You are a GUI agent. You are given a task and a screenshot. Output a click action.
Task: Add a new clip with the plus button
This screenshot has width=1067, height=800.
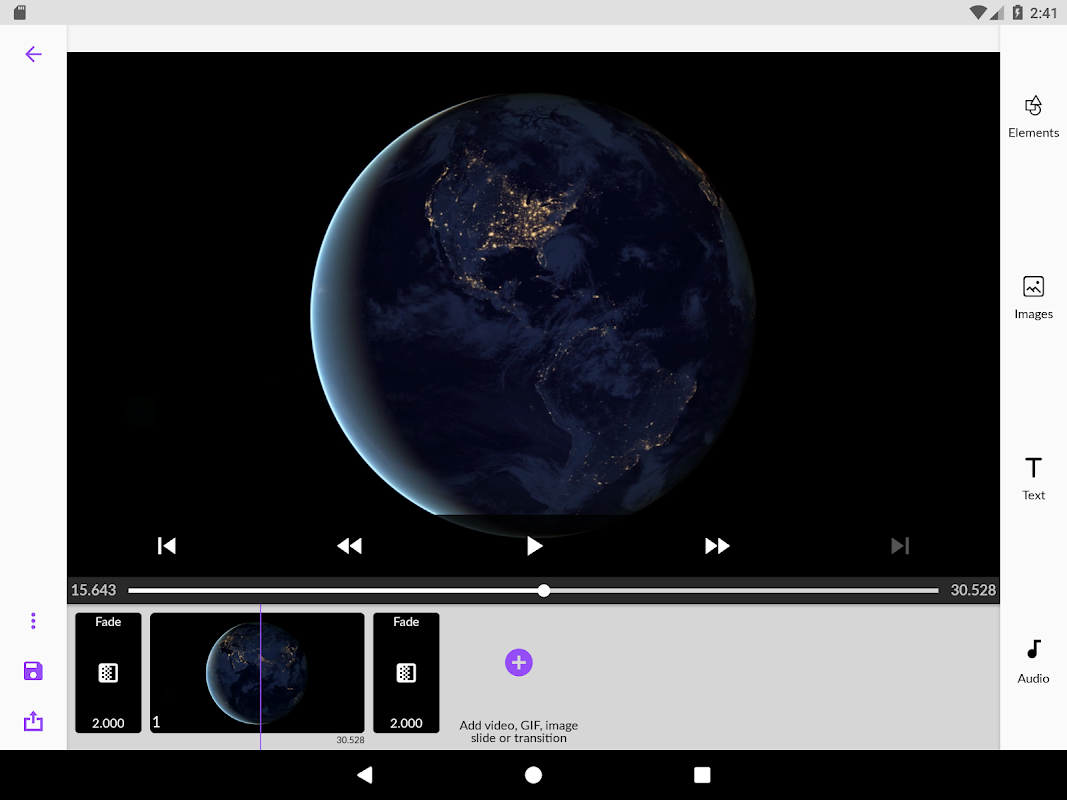519,663
